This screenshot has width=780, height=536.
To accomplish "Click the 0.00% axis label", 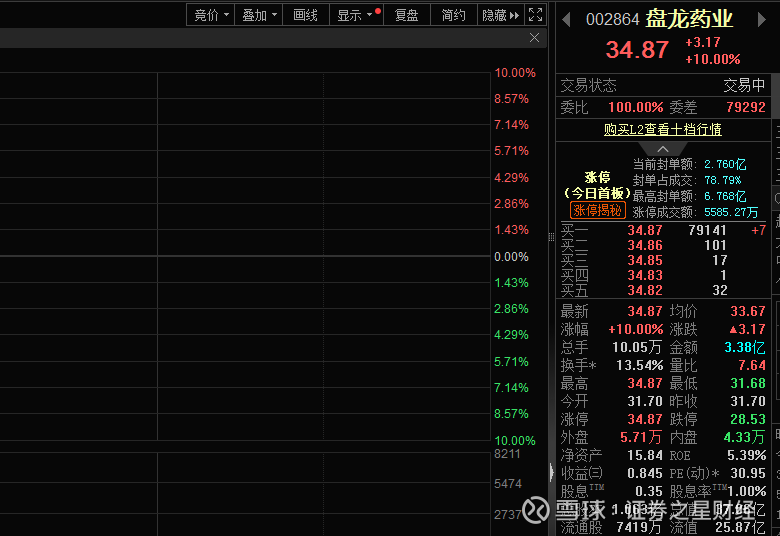I will coord(511,256).
